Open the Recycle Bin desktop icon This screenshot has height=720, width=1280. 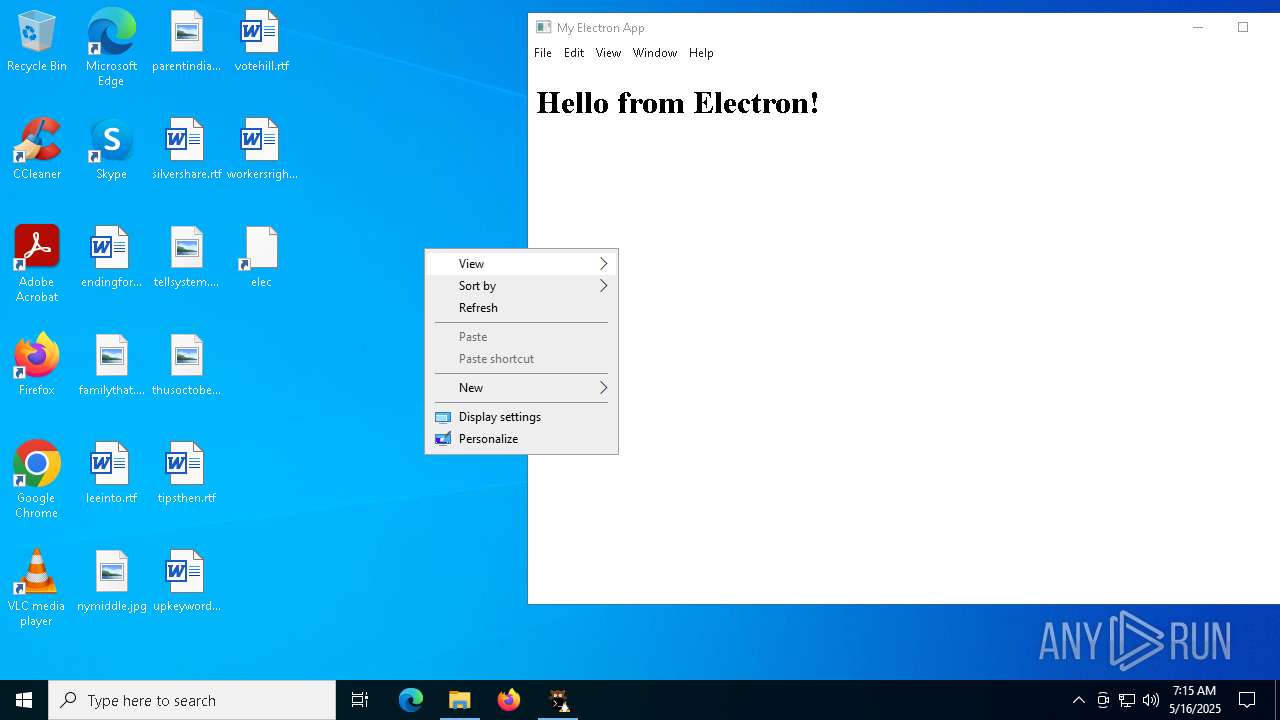point(37,42)
